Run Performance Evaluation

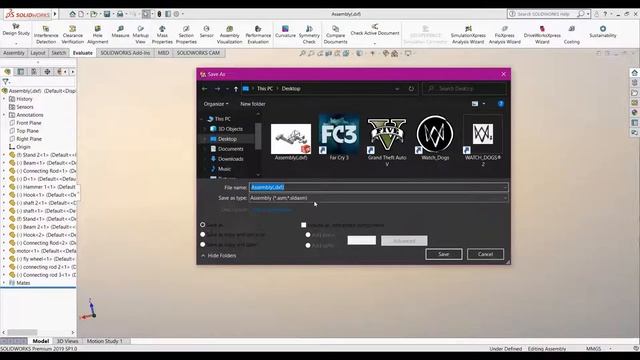[258, 35]
